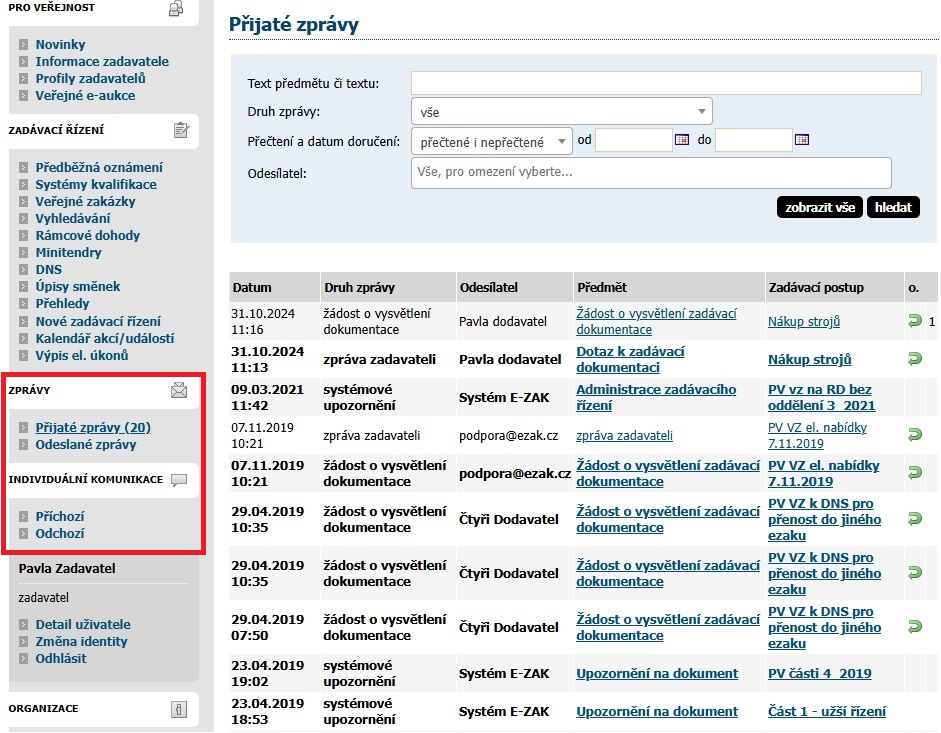Open the Odesílatel selection box
The image size is (941, 733).
point(664,172)
